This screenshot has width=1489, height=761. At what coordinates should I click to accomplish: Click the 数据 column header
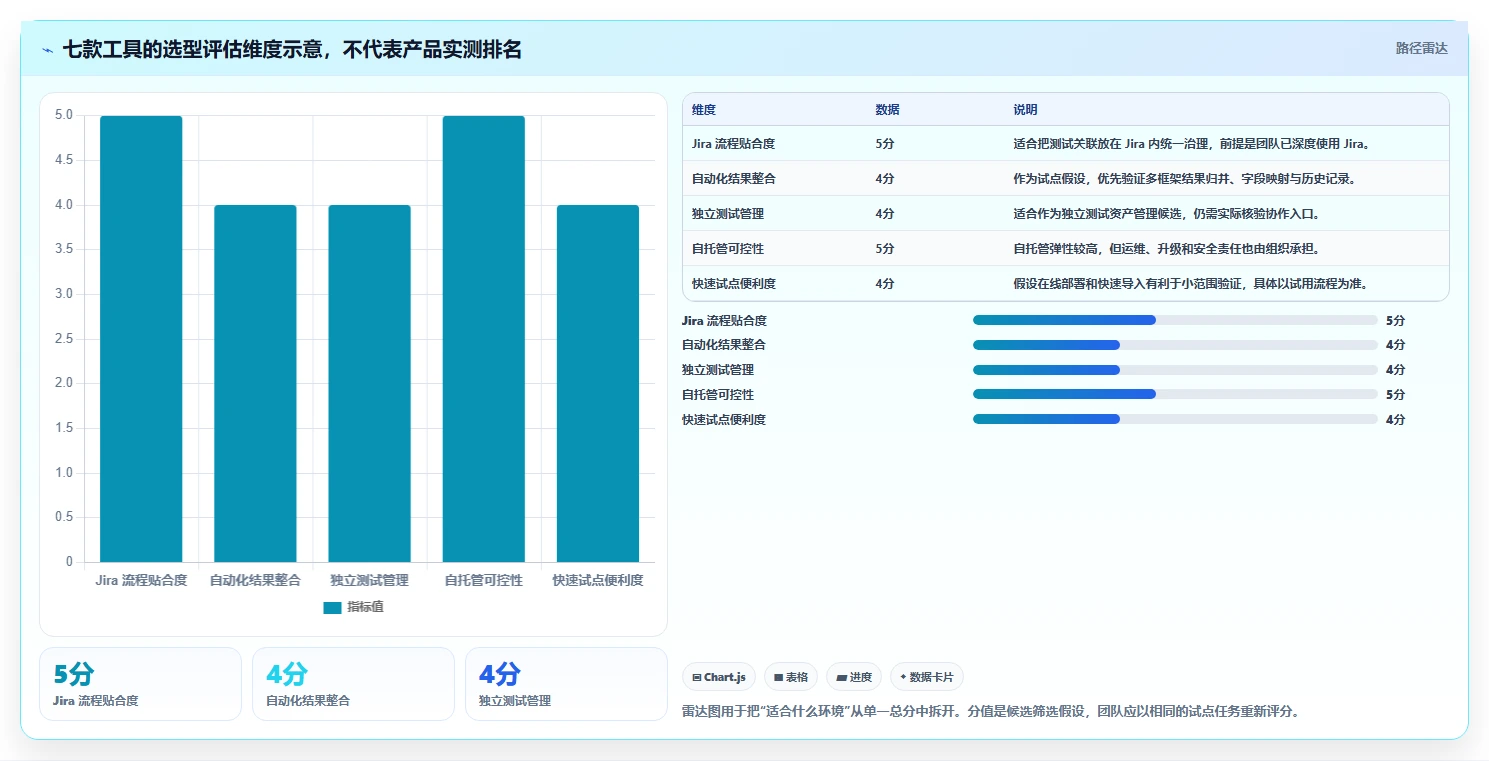pyautogui.click(x=887, y=110)
